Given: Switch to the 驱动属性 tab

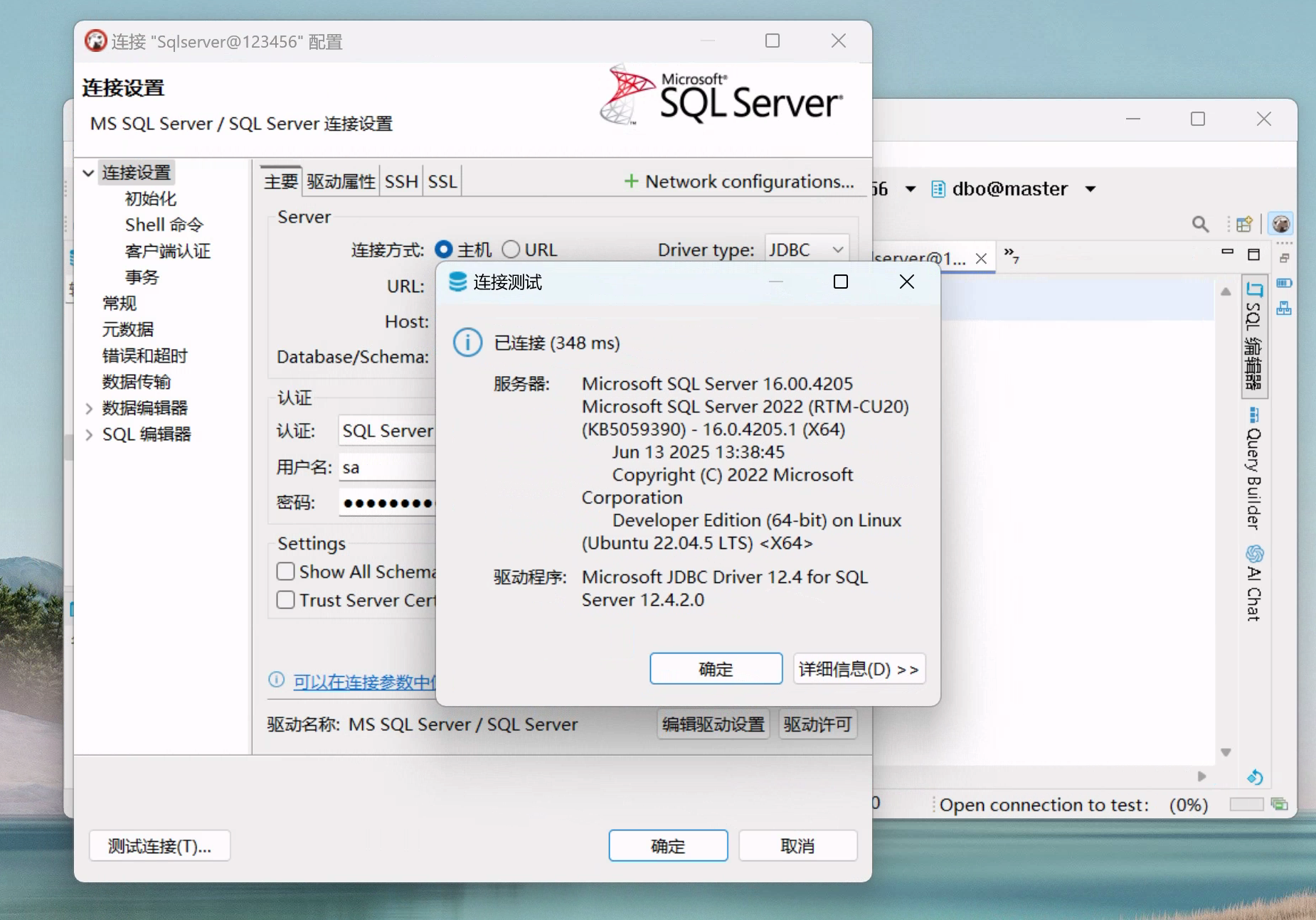Looking at the screenshot, I should [x=341, y=181].
